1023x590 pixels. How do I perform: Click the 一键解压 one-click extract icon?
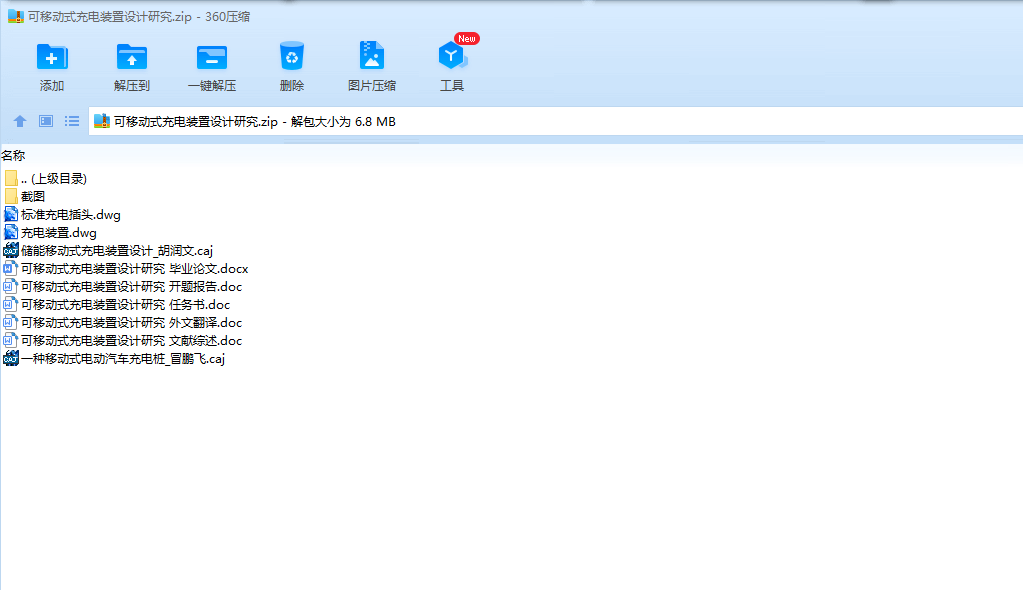(x=212, y=57)
